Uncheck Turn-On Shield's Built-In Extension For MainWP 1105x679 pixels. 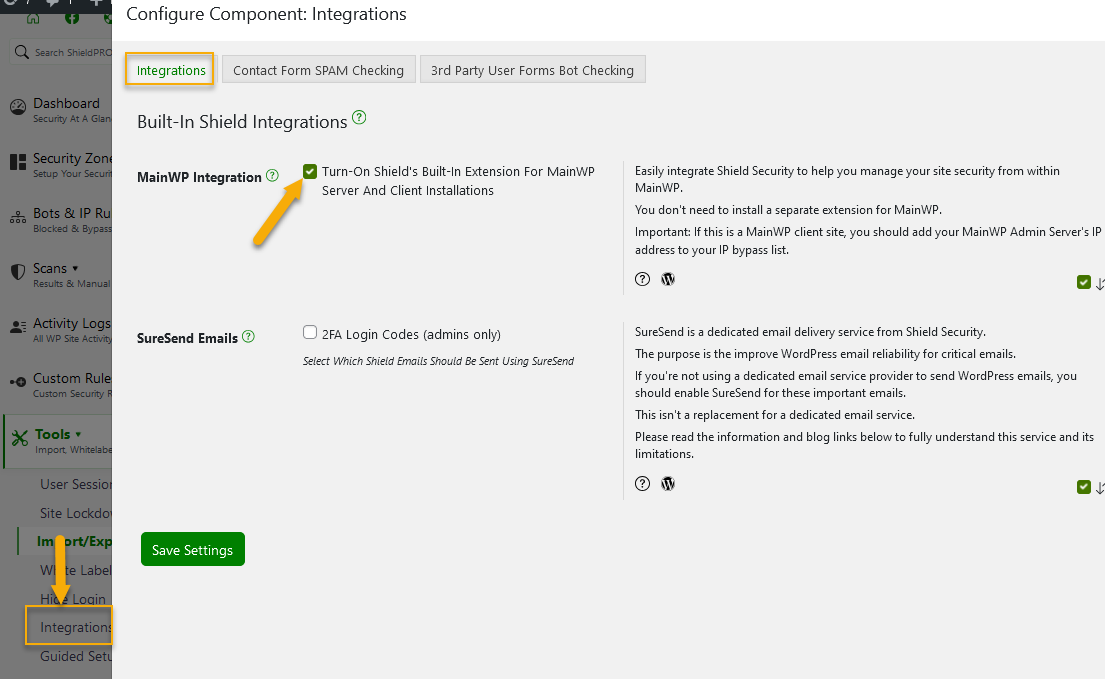point(309,171)
